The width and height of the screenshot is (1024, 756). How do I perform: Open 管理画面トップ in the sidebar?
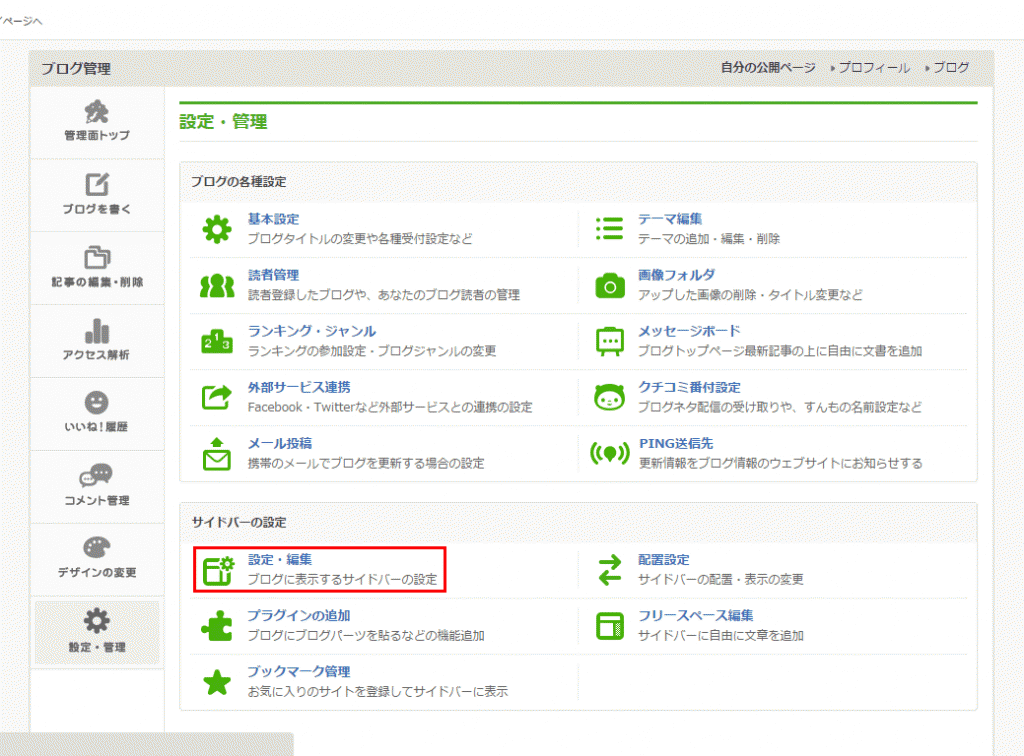click(97, 122)
